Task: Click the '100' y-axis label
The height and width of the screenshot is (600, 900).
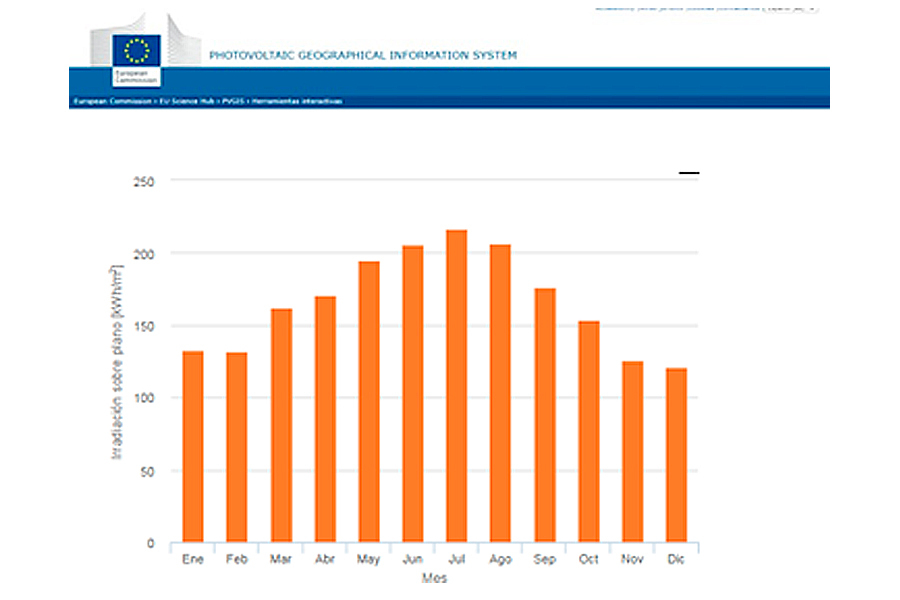Action: pyautogui.click(x=144, y=398)
